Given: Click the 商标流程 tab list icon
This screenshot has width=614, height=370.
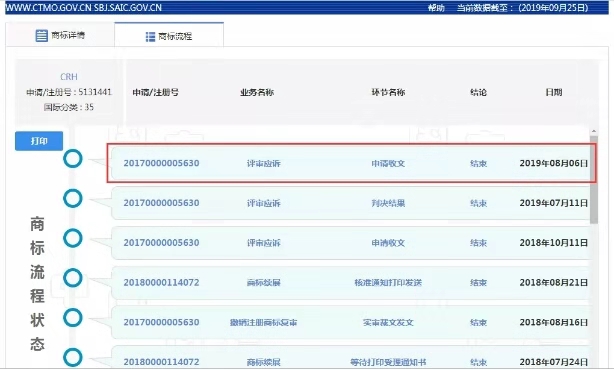Looking at the screenshot, I should (150, 37).
